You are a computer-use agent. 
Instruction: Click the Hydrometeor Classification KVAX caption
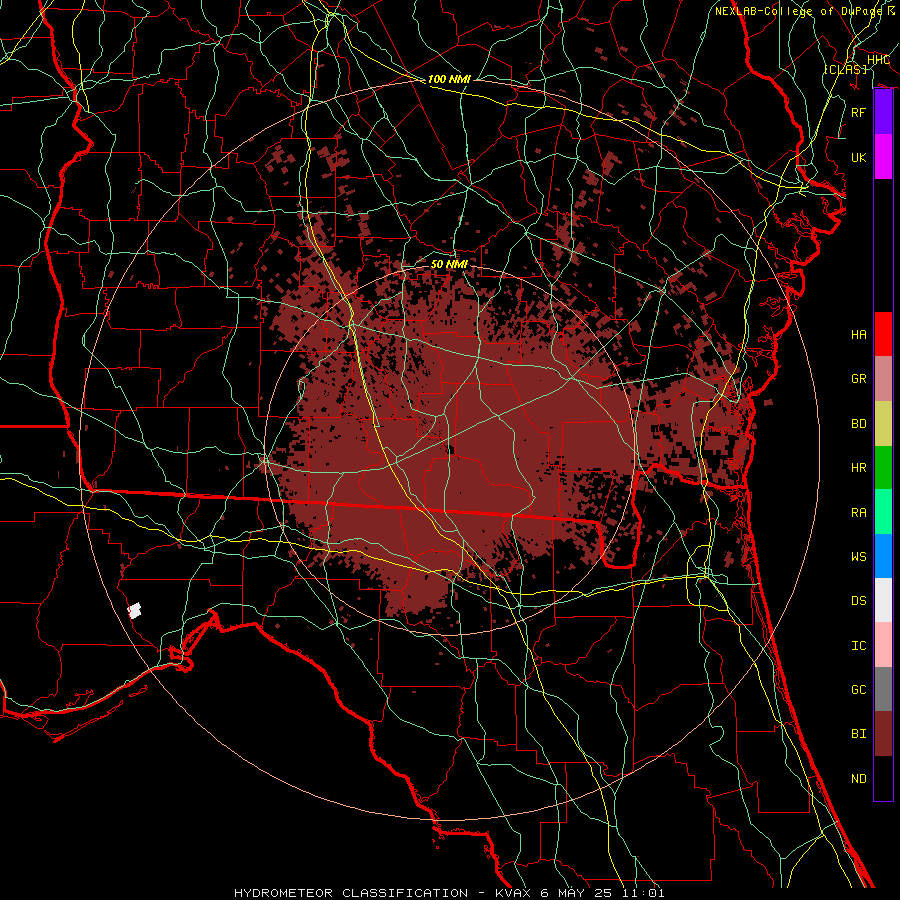coord(449,893)
